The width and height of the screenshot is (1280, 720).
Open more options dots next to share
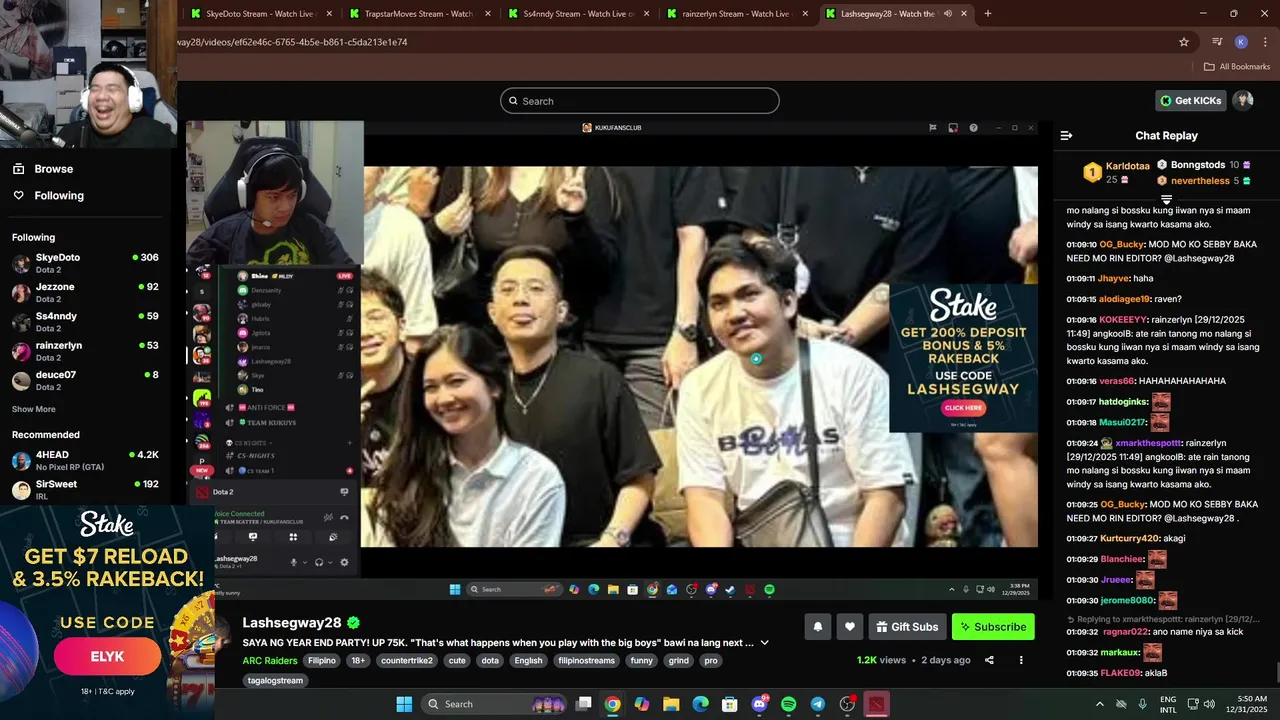[1021, 660]
